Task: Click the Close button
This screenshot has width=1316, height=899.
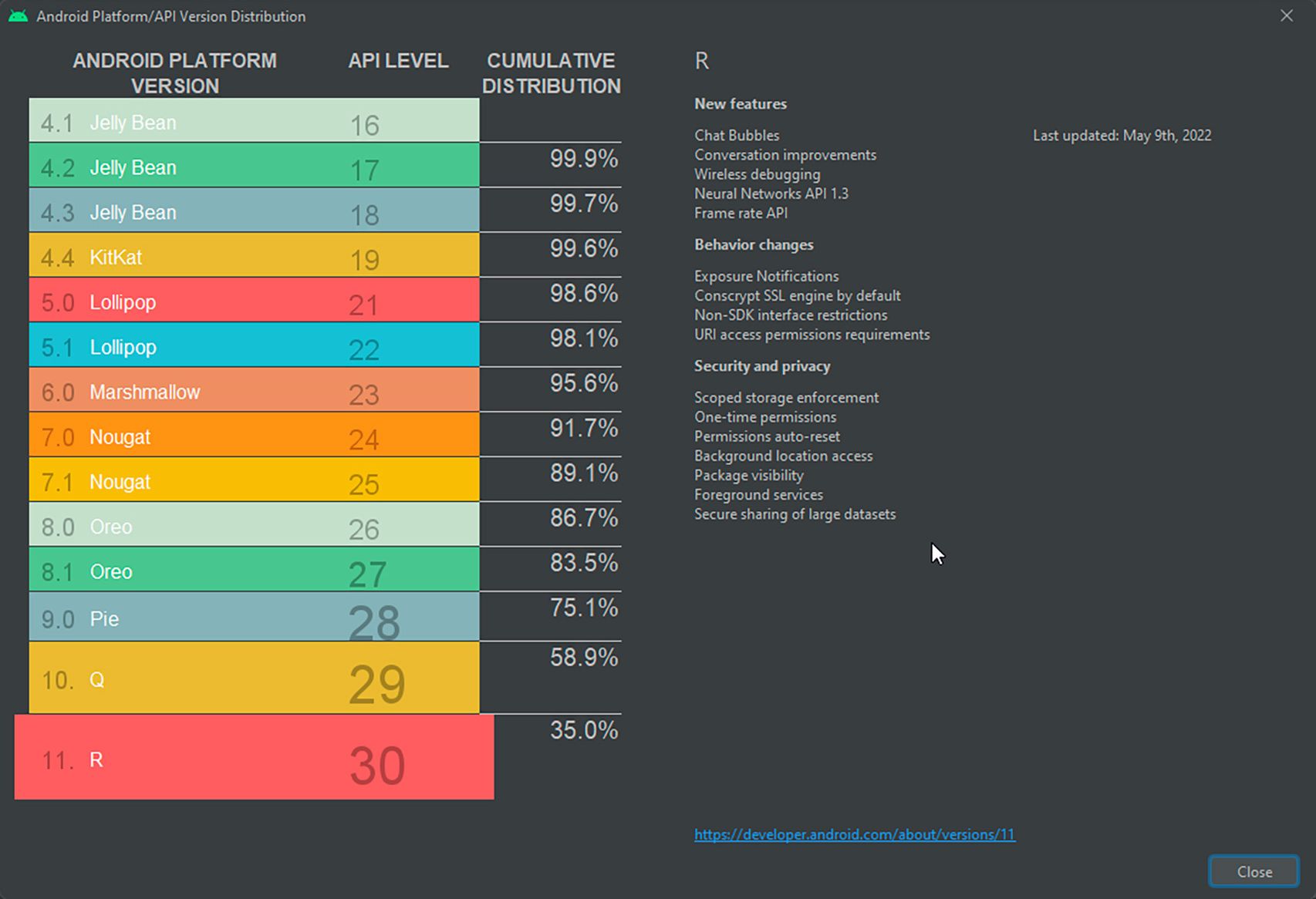Action: pos(1254,871)
